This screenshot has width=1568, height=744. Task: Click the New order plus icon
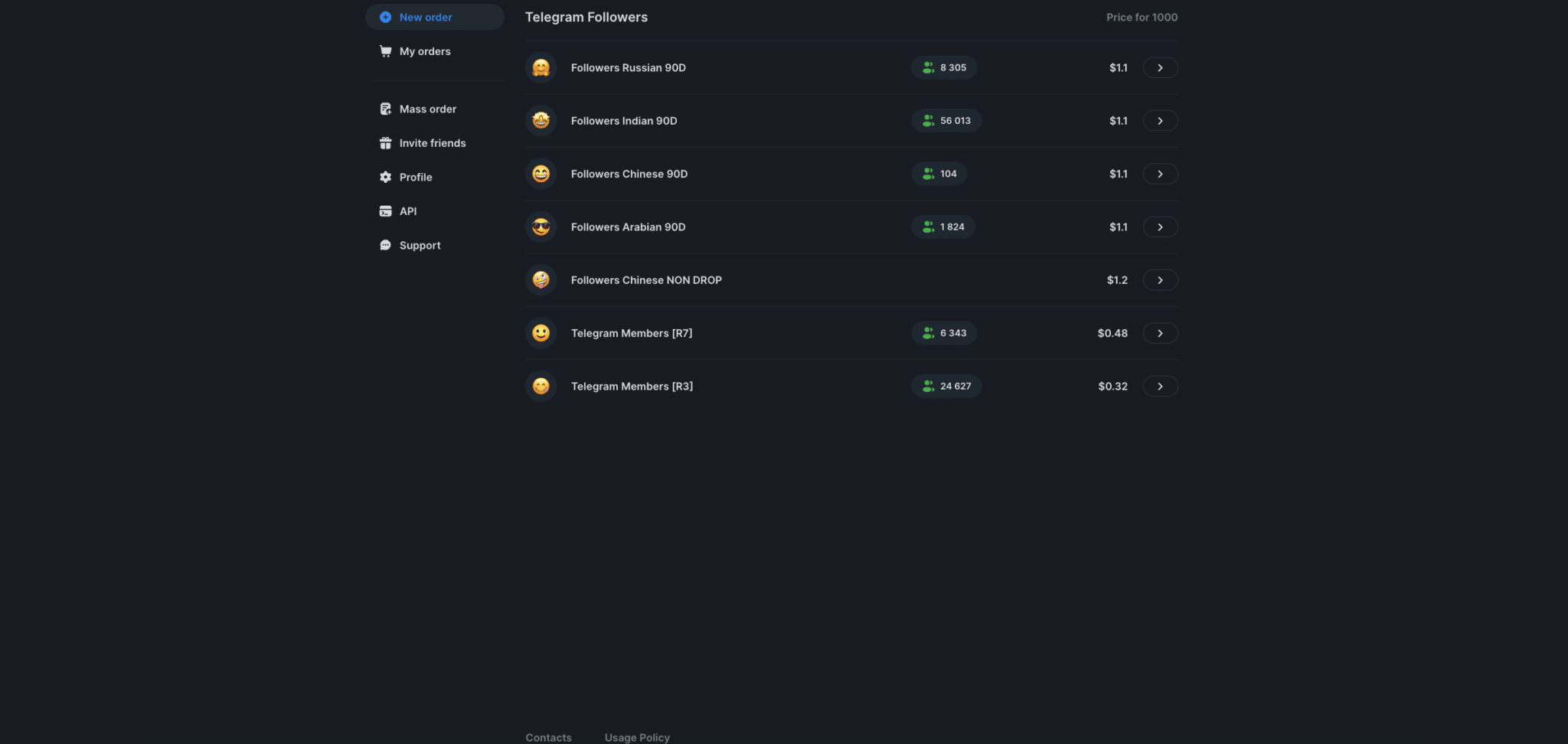tap(385, 17)
